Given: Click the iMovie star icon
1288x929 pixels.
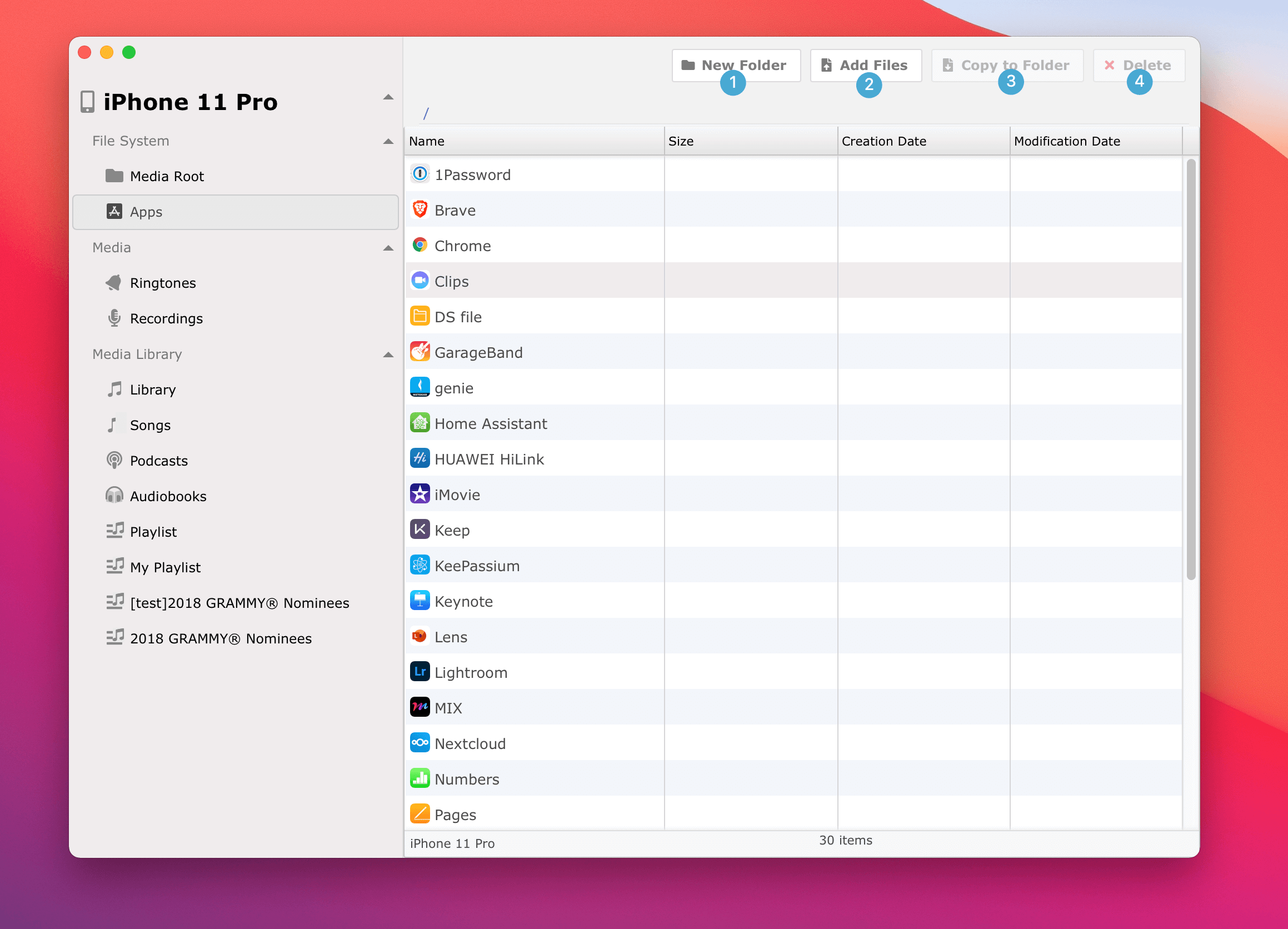Looking at the screenshot, I should point(420,494).
